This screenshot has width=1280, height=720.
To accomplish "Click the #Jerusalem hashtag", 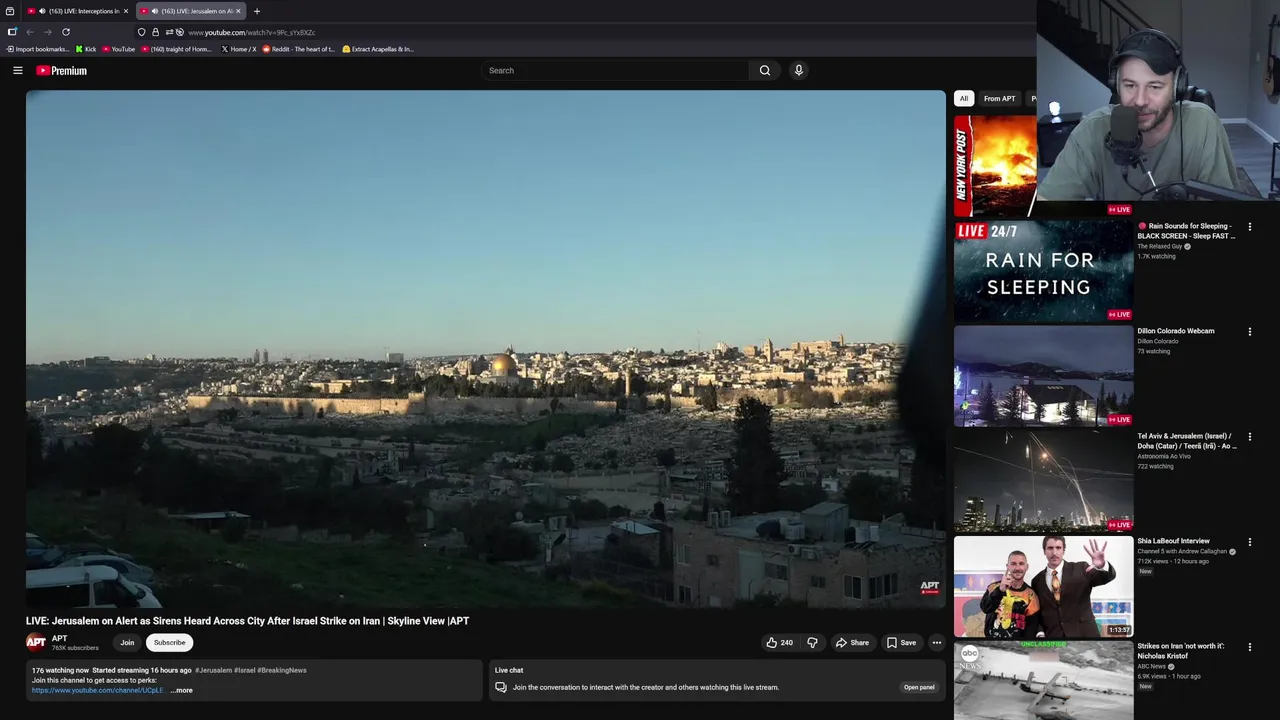I will tap(213, 670).
